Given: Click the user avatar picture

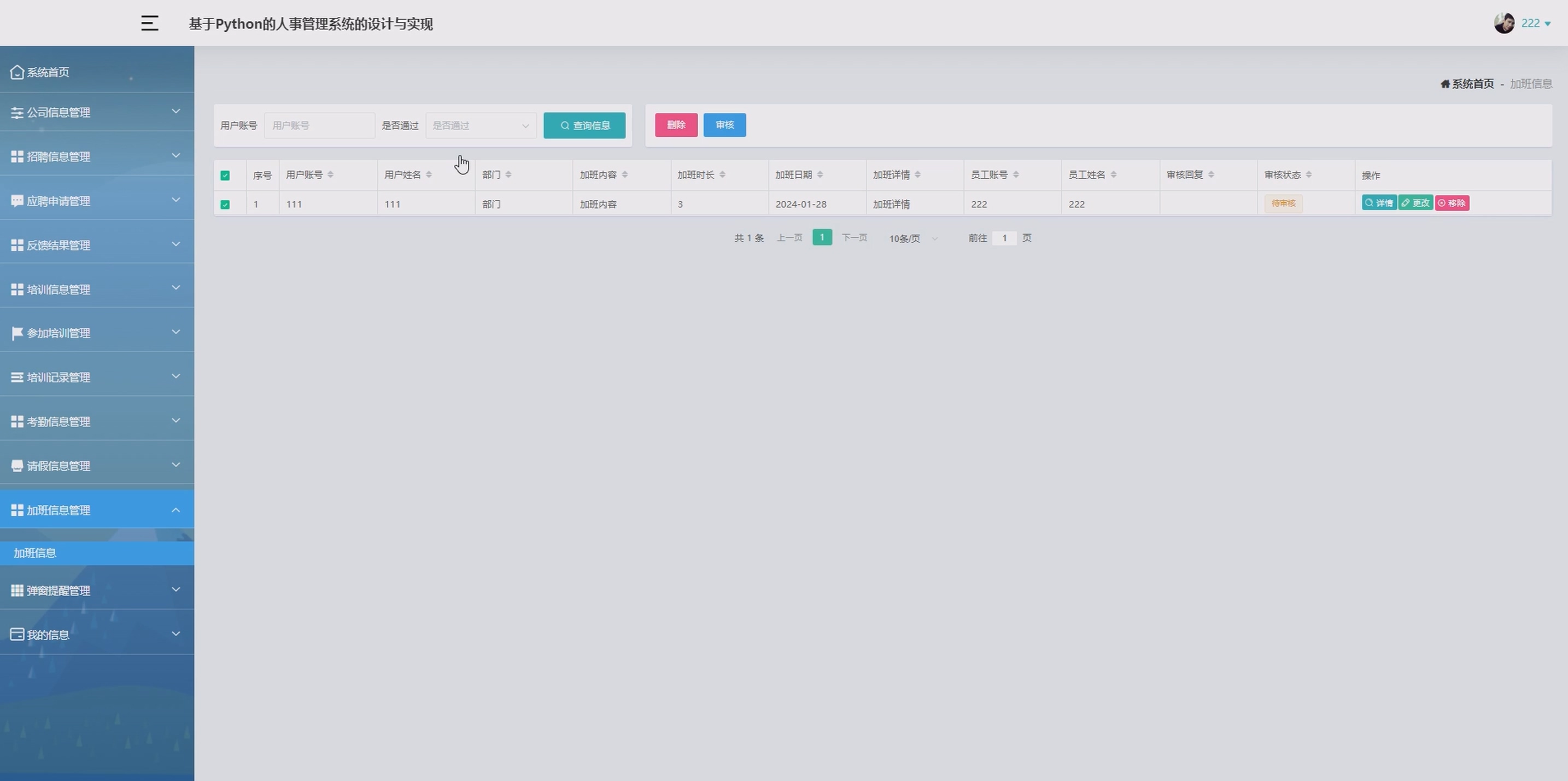Looking at the screenshot, I should (1504, 23).
